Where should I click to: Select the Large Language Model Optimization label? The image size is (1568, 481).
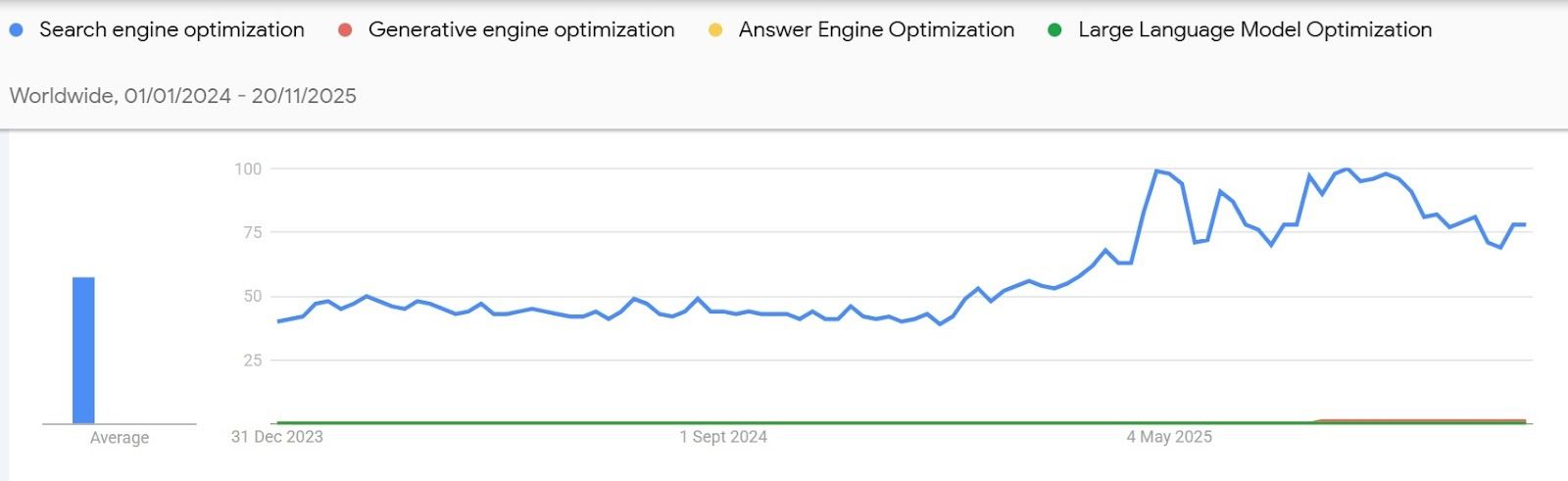pos(1254,30)
